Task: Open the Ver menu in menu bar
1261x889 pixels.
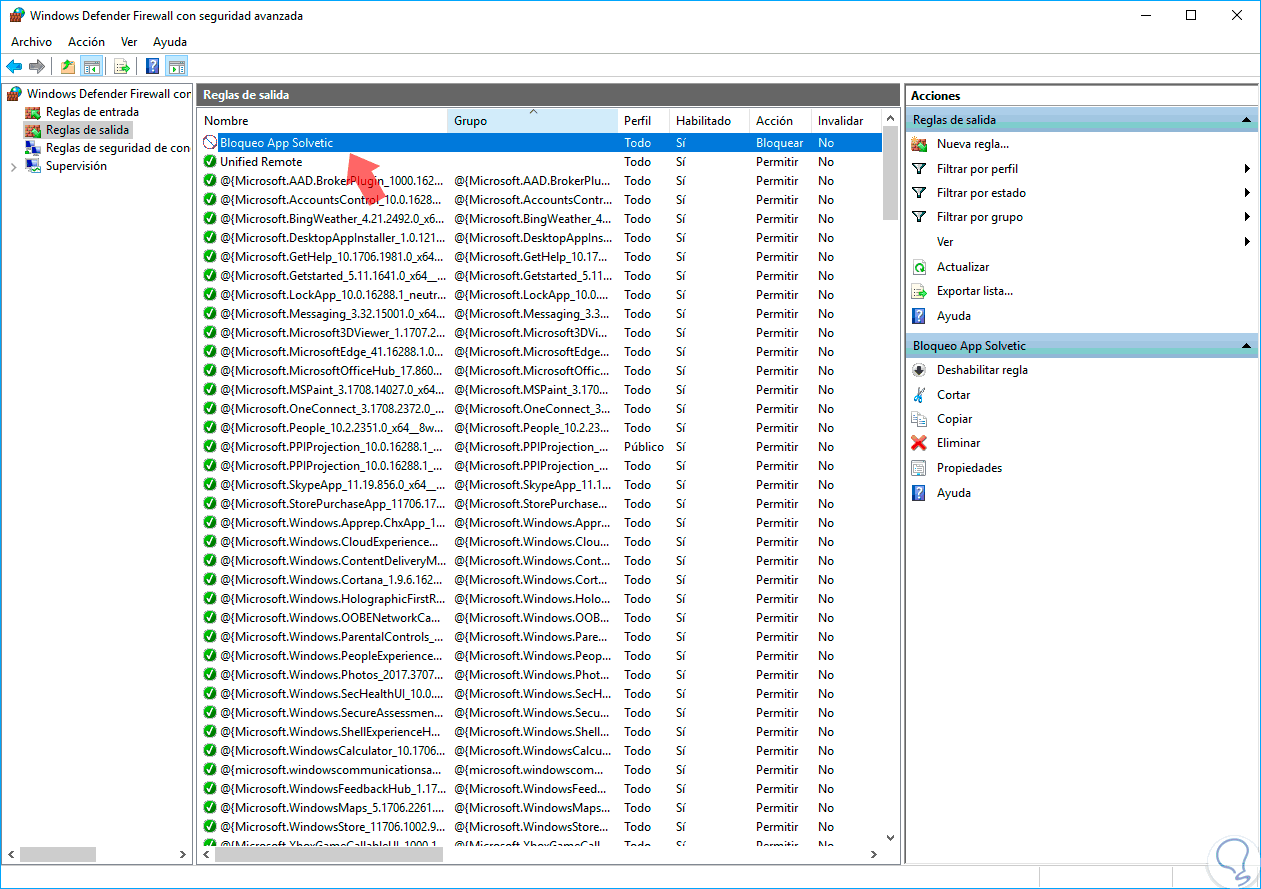Action: click(x=129, y=42)
